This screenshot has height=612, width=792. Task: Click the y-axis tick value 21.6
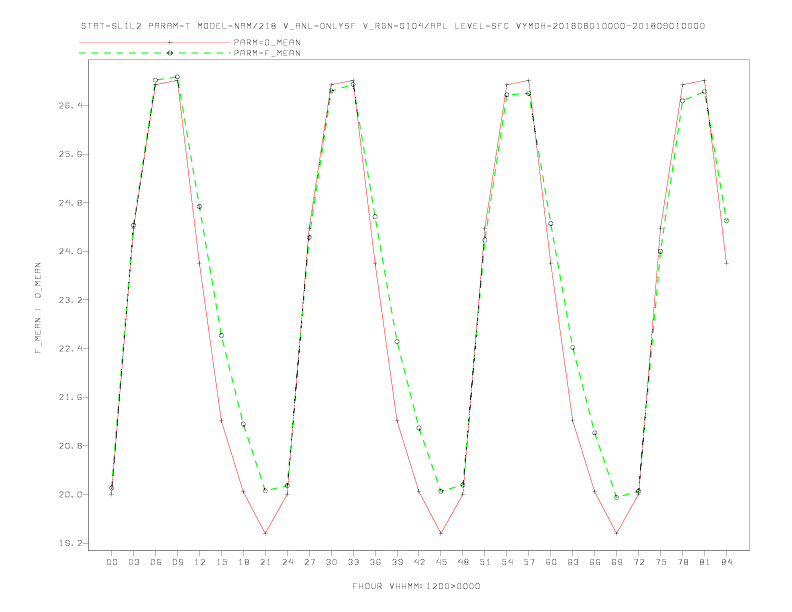point(70,397)
